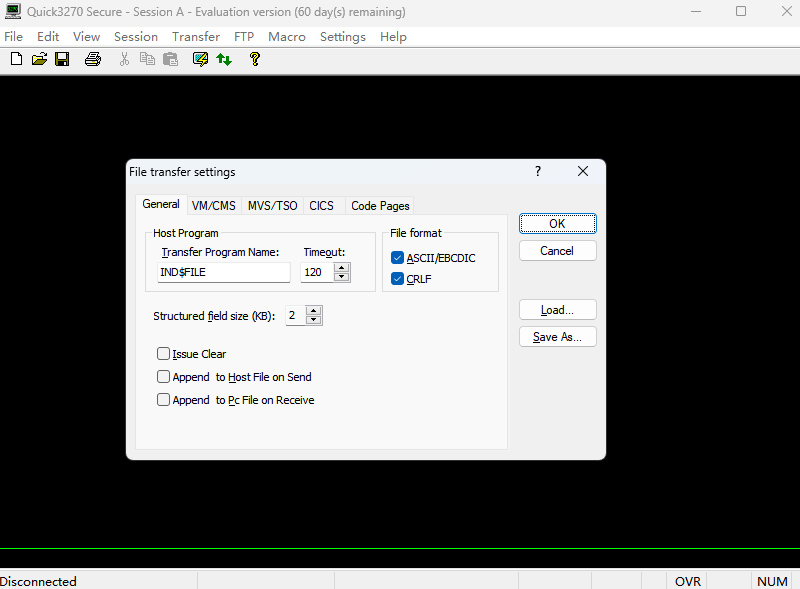Copy selection using toolbar copy icon
This screenshot has height=589, width=800.
(x=147, y=59)
